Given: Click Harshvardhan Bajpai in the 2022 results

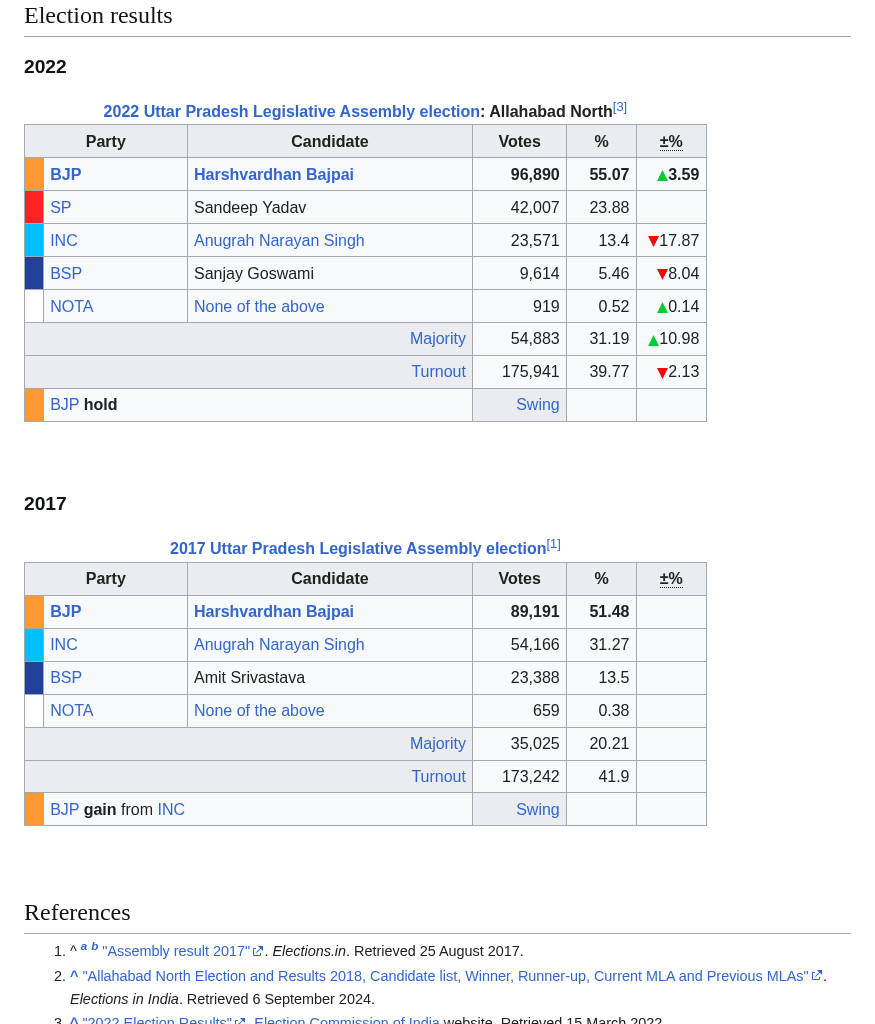Looking at the screenshot, I should tap(273, 175).
